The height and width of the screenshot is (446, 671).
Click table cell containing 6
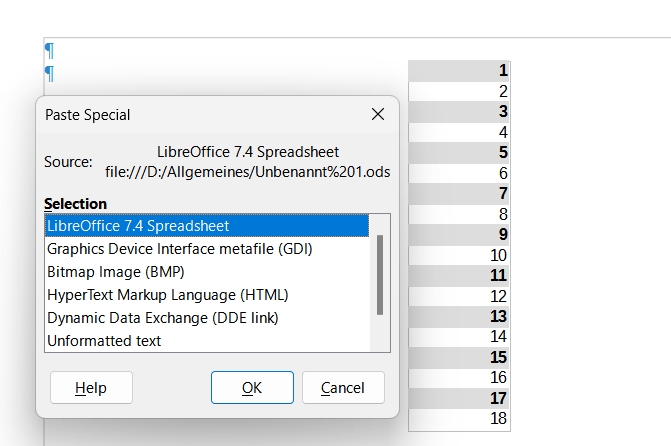point(459,173)
